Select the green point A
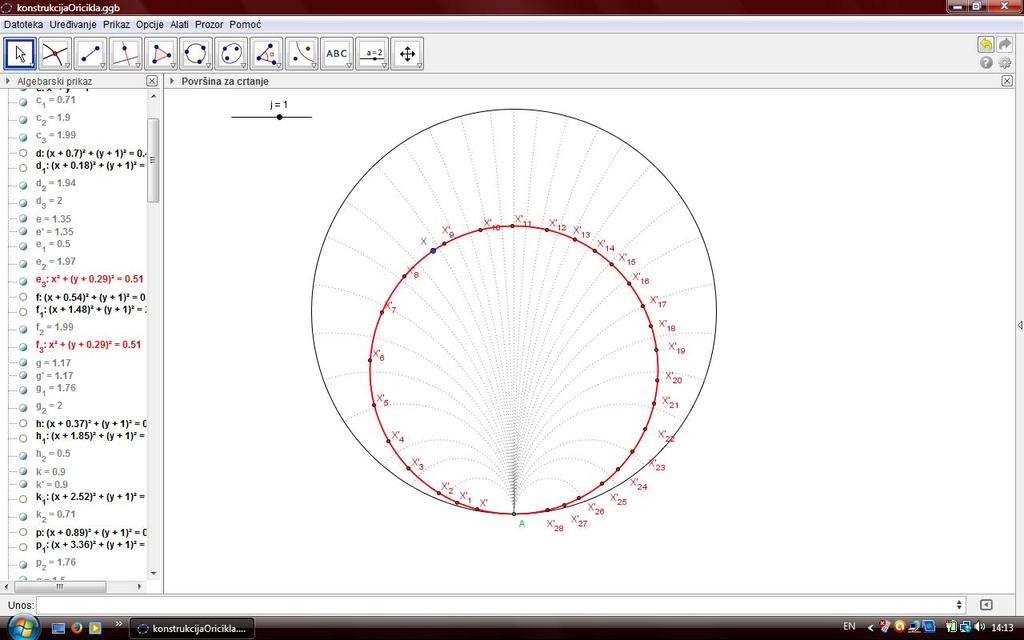 pyautogui.click(x=514, y=514)
